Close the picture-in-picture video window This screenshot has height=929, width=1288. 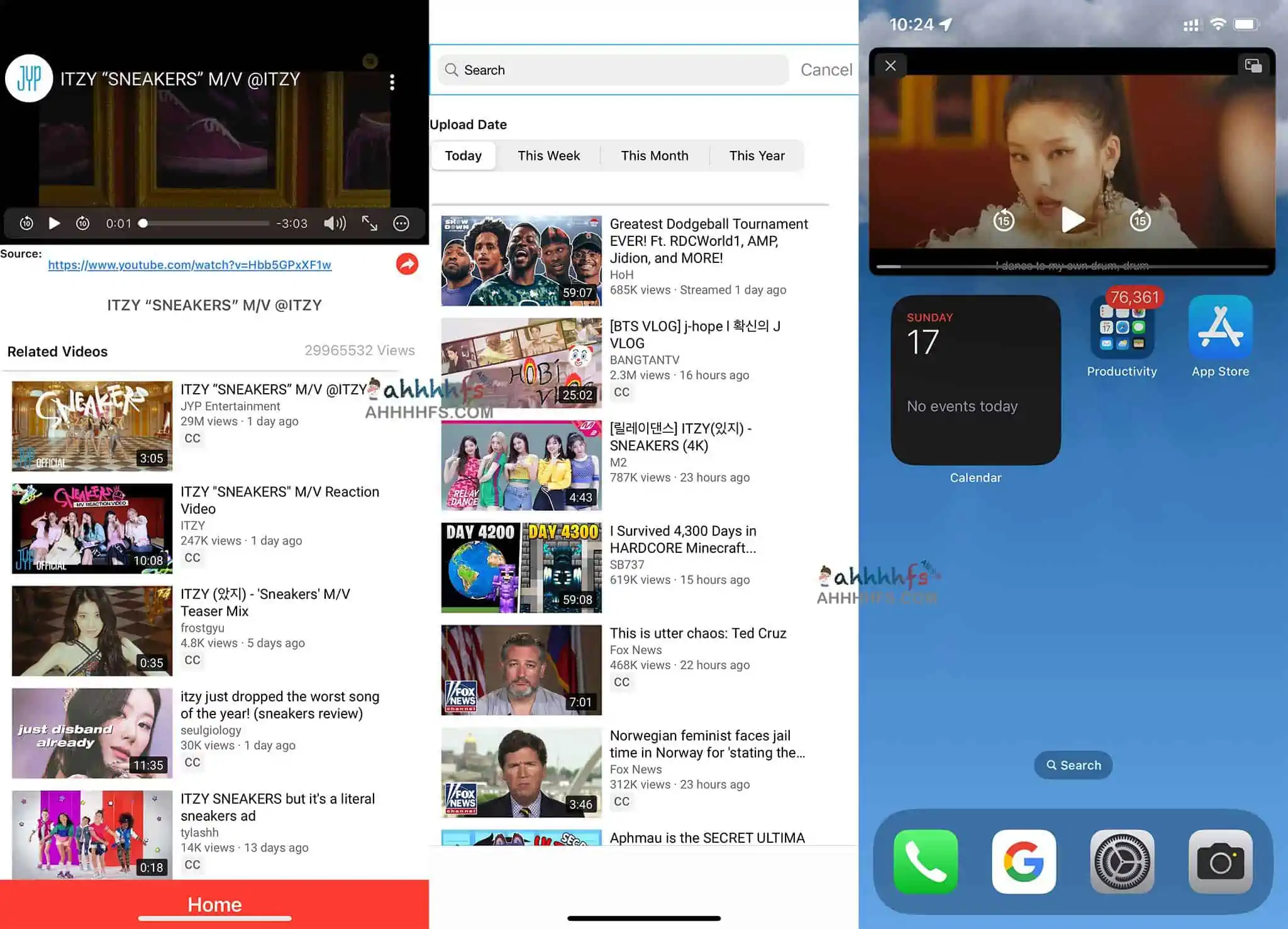coord(891,65)
